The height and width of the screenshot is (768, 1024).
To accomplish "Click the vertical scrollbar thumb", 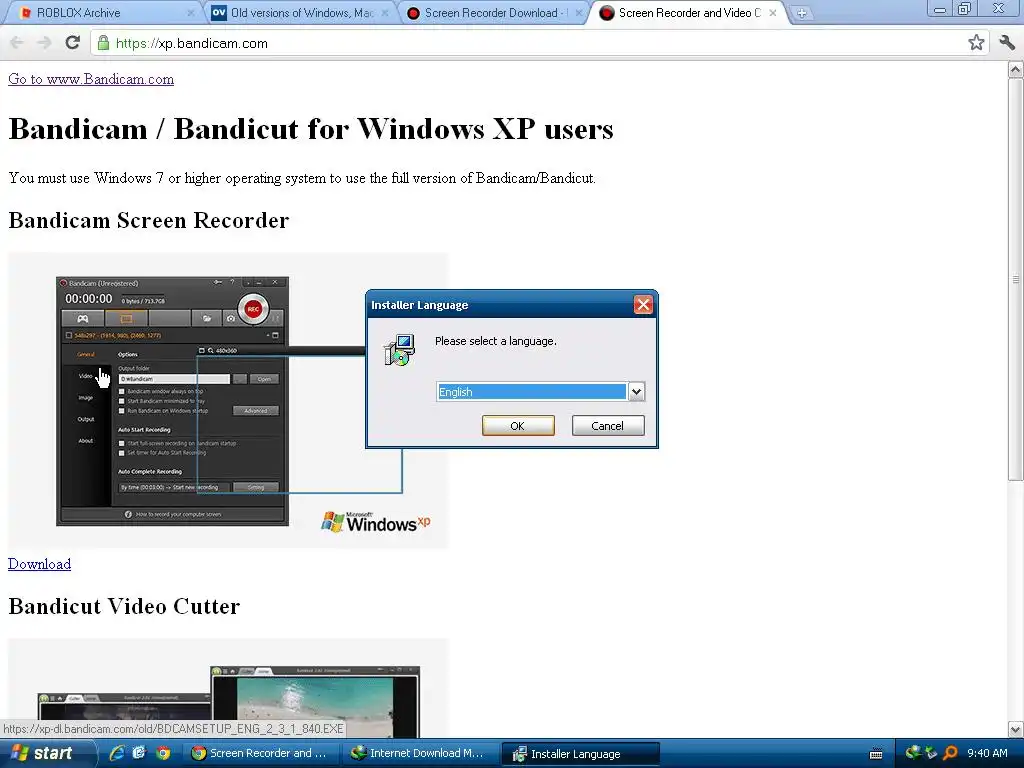I will 1016,280.
